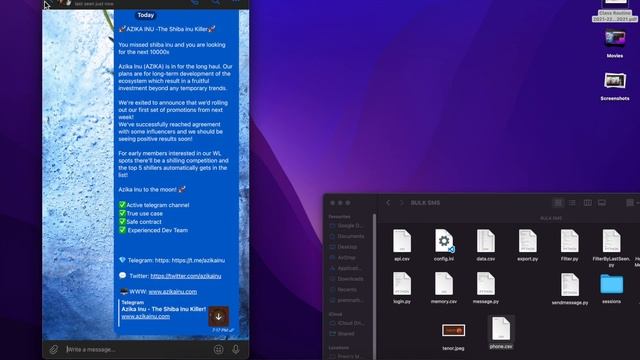This screenshot has width=640, height=360.
Task: Open Google Drive in Finder sidebar
Action: [346, 226]
